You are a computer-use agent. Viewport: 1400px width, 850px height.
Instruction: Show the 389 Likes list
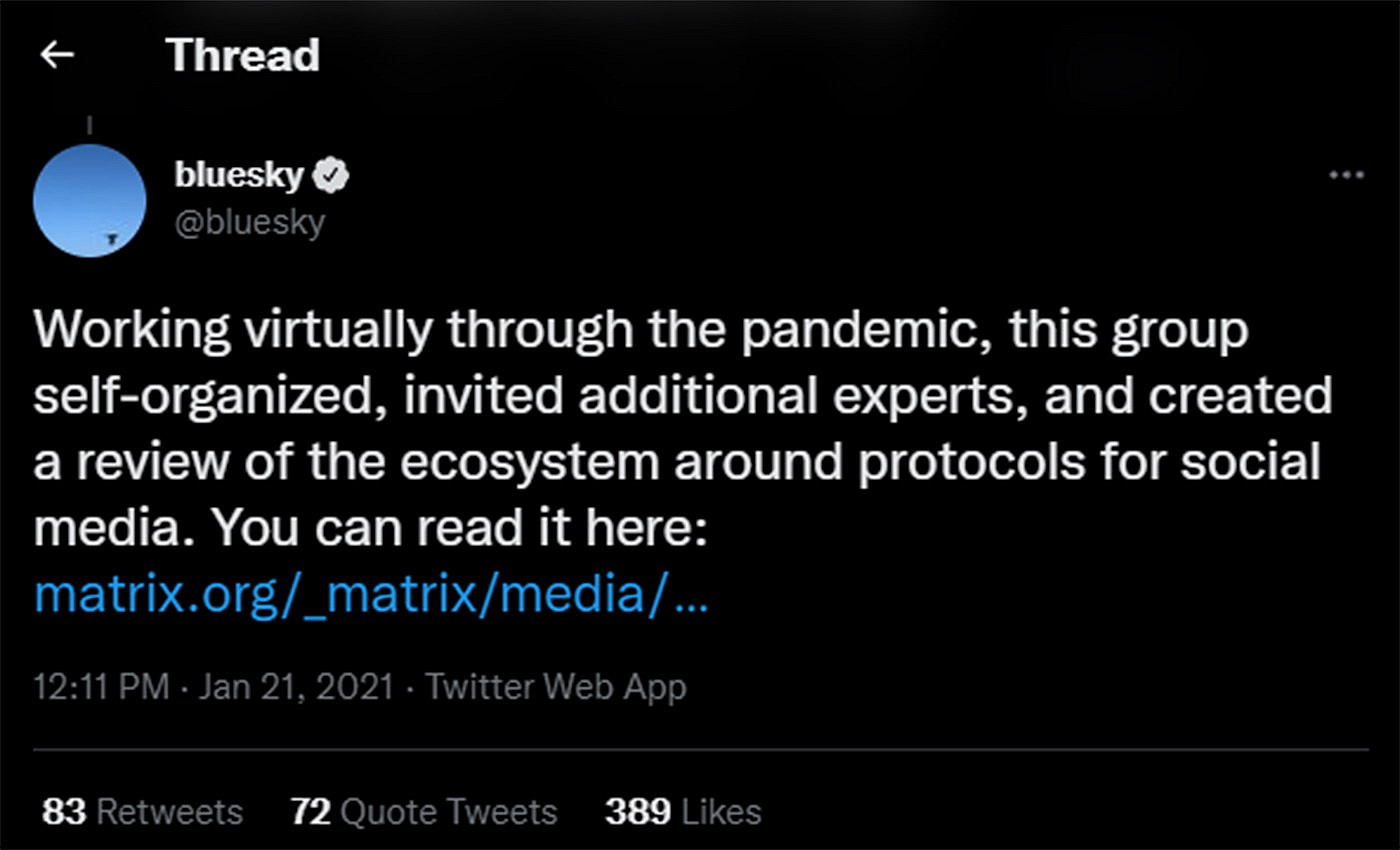683,811
